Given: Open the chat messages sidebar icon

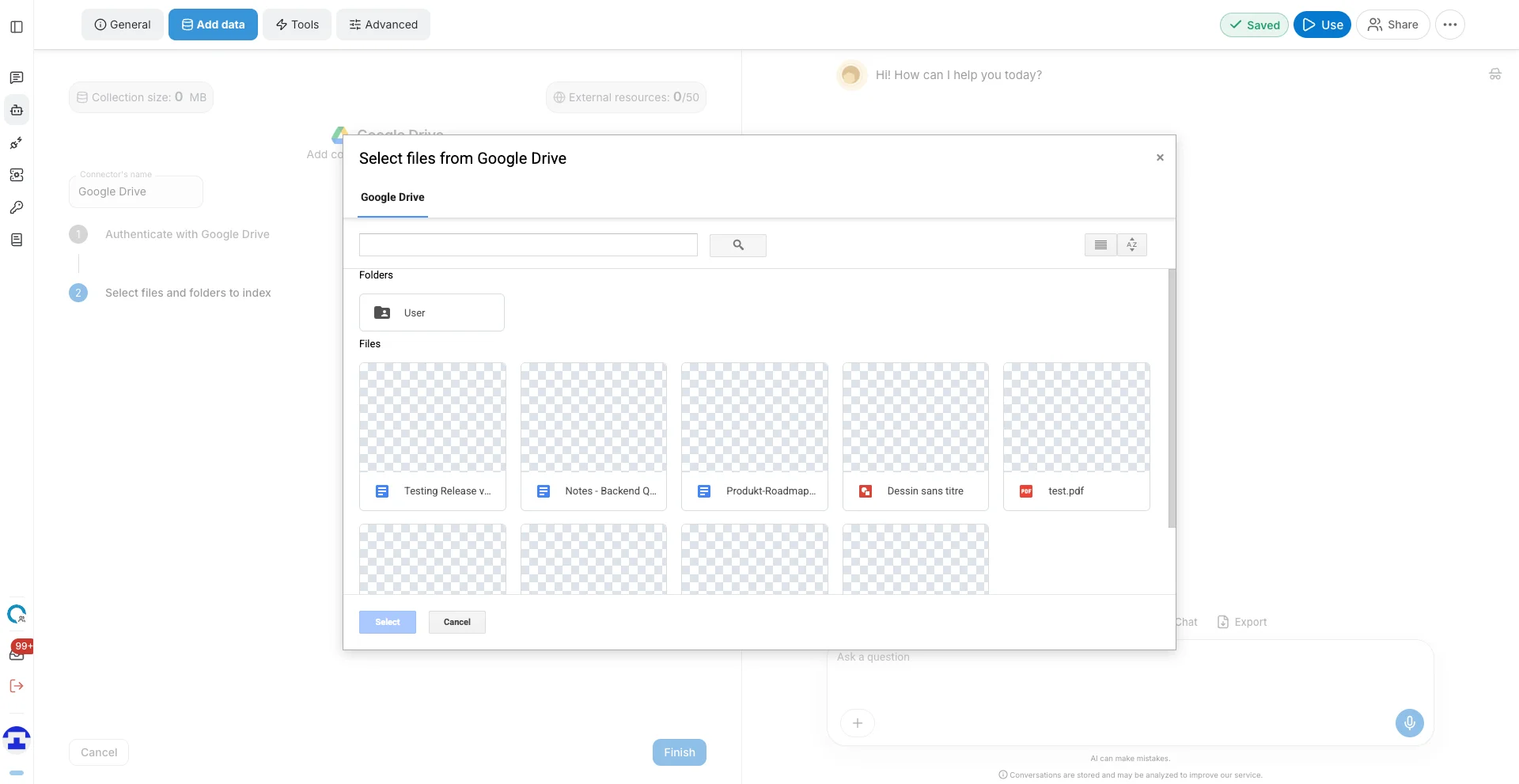Looking at the screenshot, I should pyautogui.click(x=17, y=78).
